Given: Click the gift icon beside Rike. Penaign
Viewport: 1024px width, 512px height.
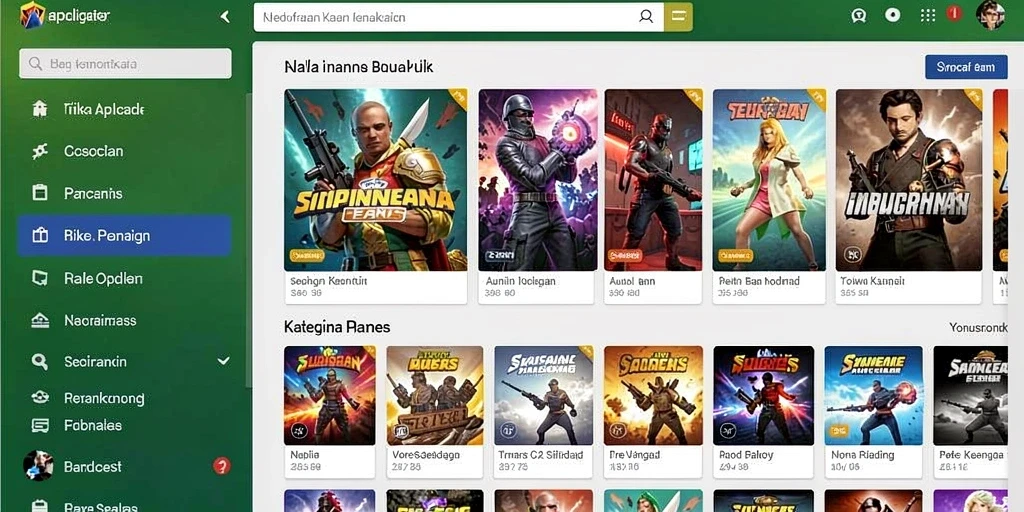Looking at the screenshot, I should click(x=40, y=236).
